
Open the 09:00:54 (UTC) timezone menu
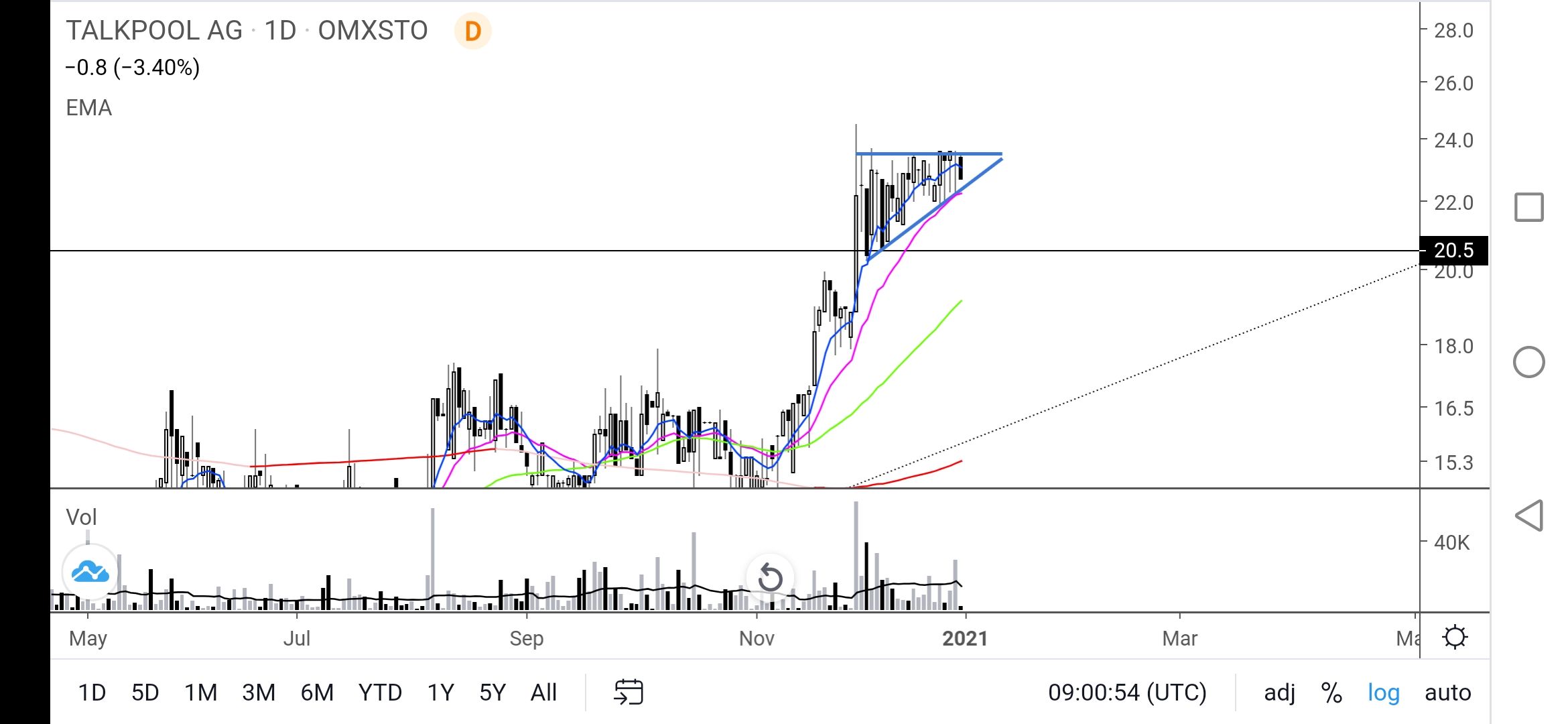click(x=1127, y=692)
